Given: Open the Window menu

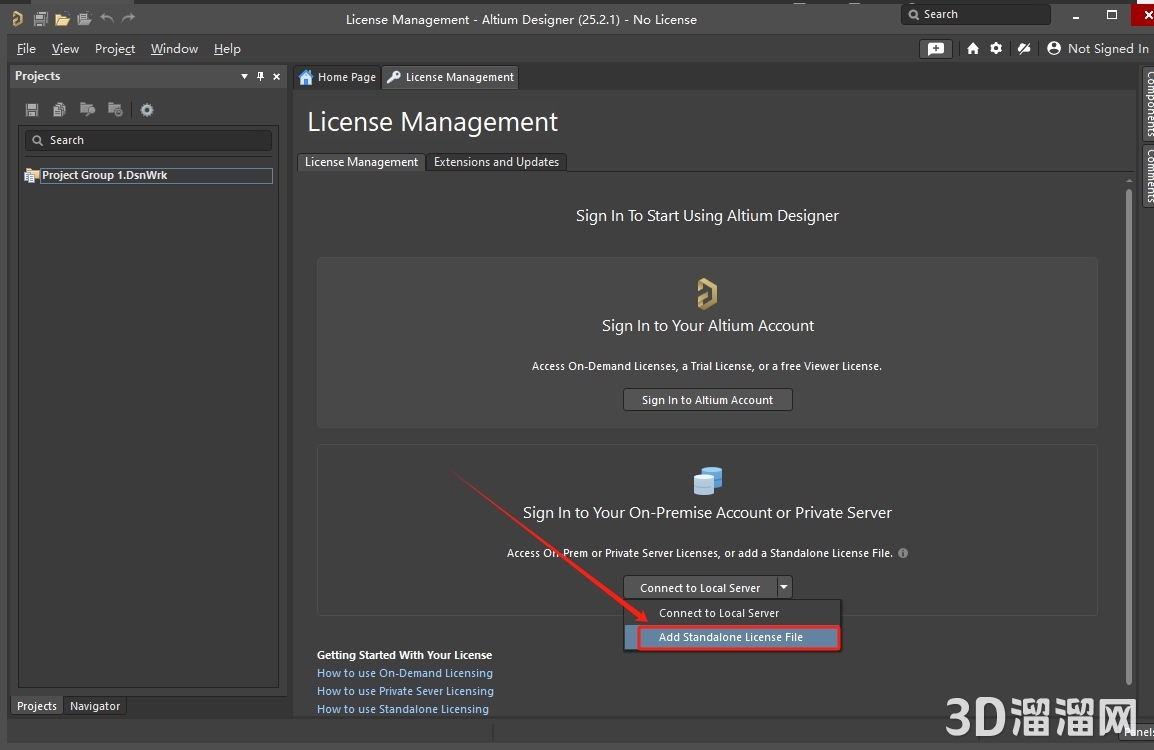Looking at the screenshot, I should [174, 49].
